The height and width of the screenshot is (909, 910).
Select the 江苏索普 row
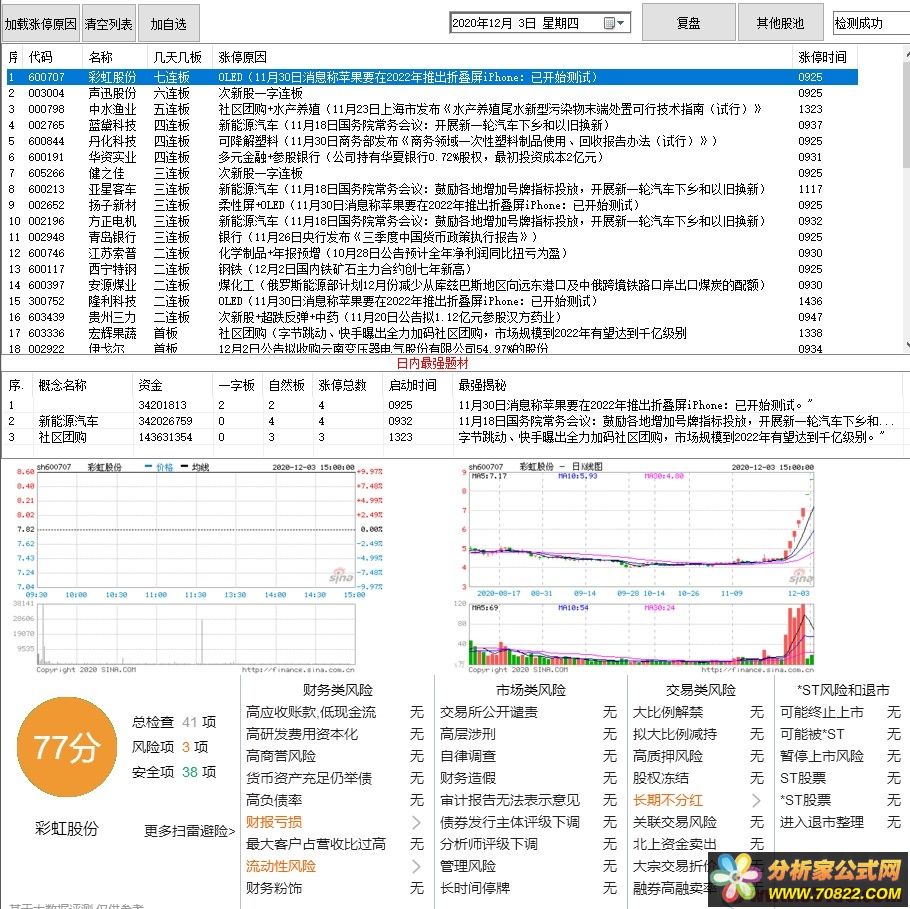432,253
